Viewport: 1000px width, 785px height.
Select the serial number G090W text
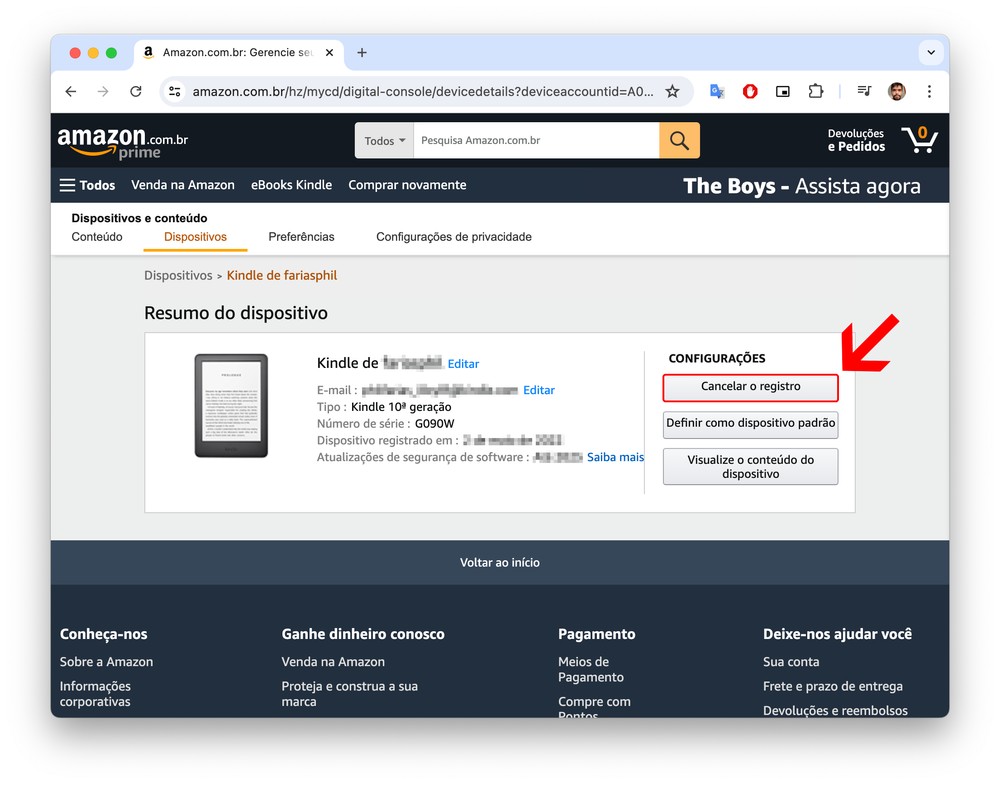coord(435,423)
